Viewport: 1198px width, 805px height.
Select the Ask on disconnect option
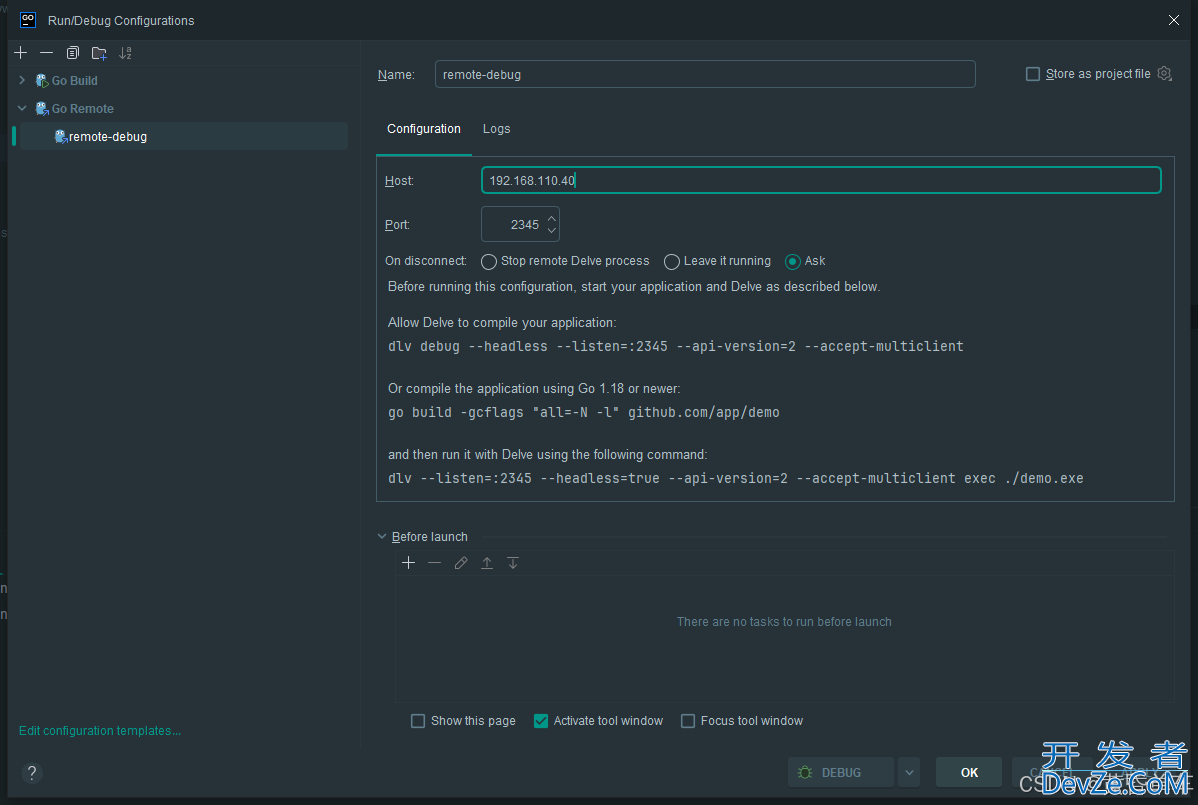(x=792, y=262)
